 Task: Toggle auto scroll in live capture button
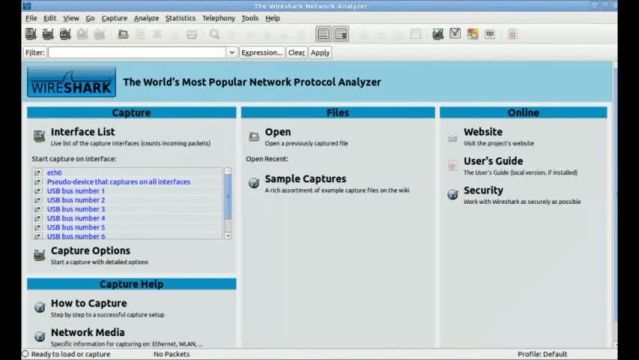tap(341, 34)
